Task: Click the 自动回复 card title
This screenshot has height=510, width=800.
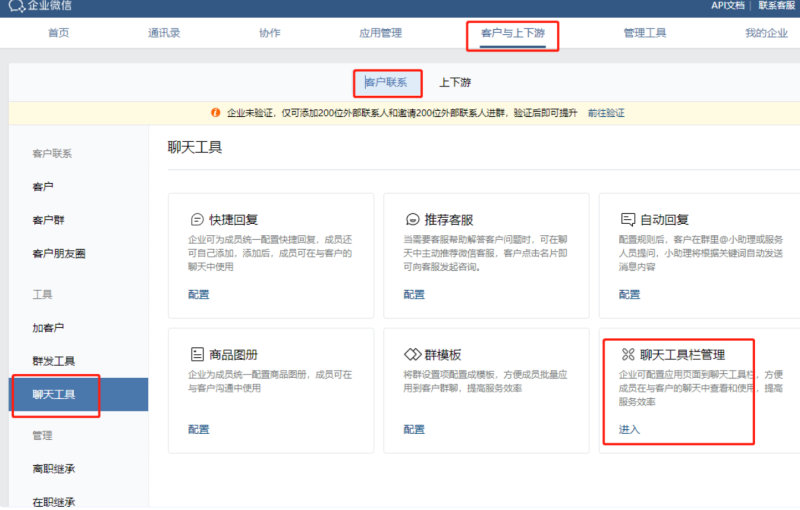Action: (664, 220)
